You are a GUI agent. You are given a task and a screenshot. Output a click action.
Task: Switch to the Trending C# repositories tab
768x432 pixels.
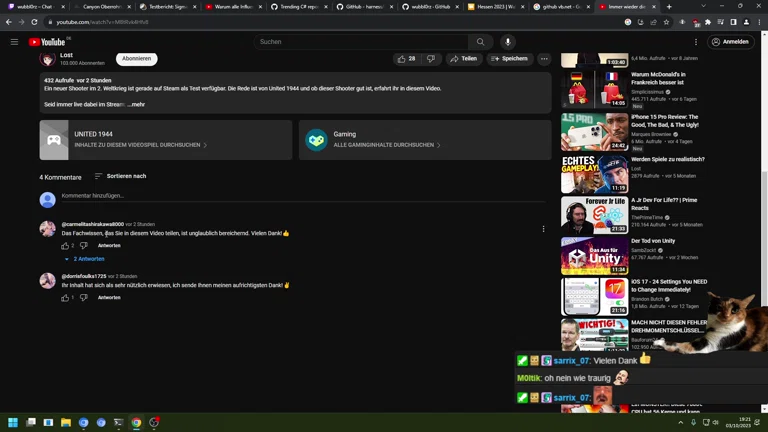click(297, 7)
